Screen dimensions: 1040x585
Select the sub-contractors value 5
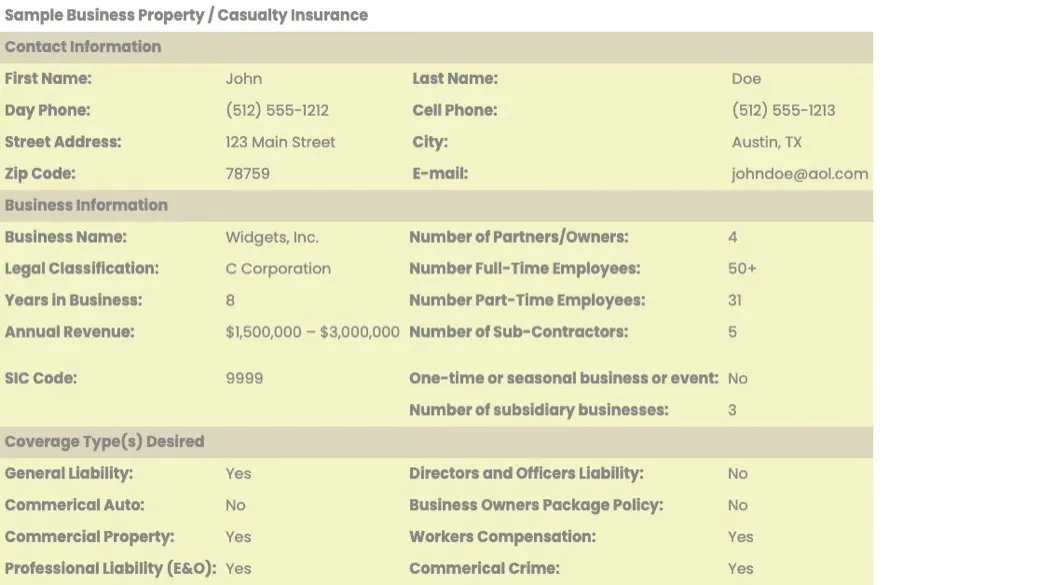(x=732, y=332)
